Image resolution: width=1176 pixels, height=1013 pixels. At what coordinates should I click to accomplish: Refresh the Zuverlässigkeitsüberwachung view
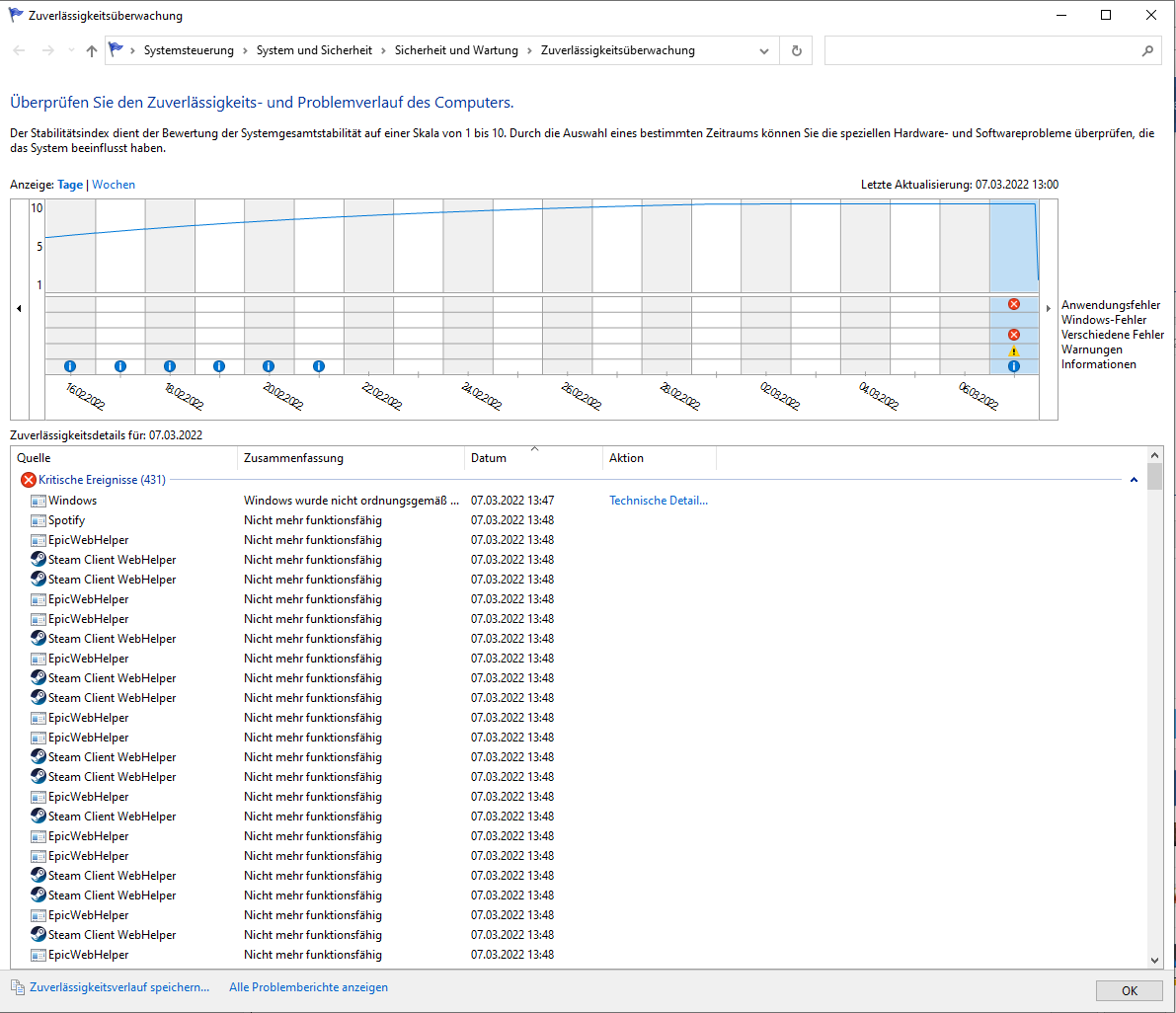point(797,50)
